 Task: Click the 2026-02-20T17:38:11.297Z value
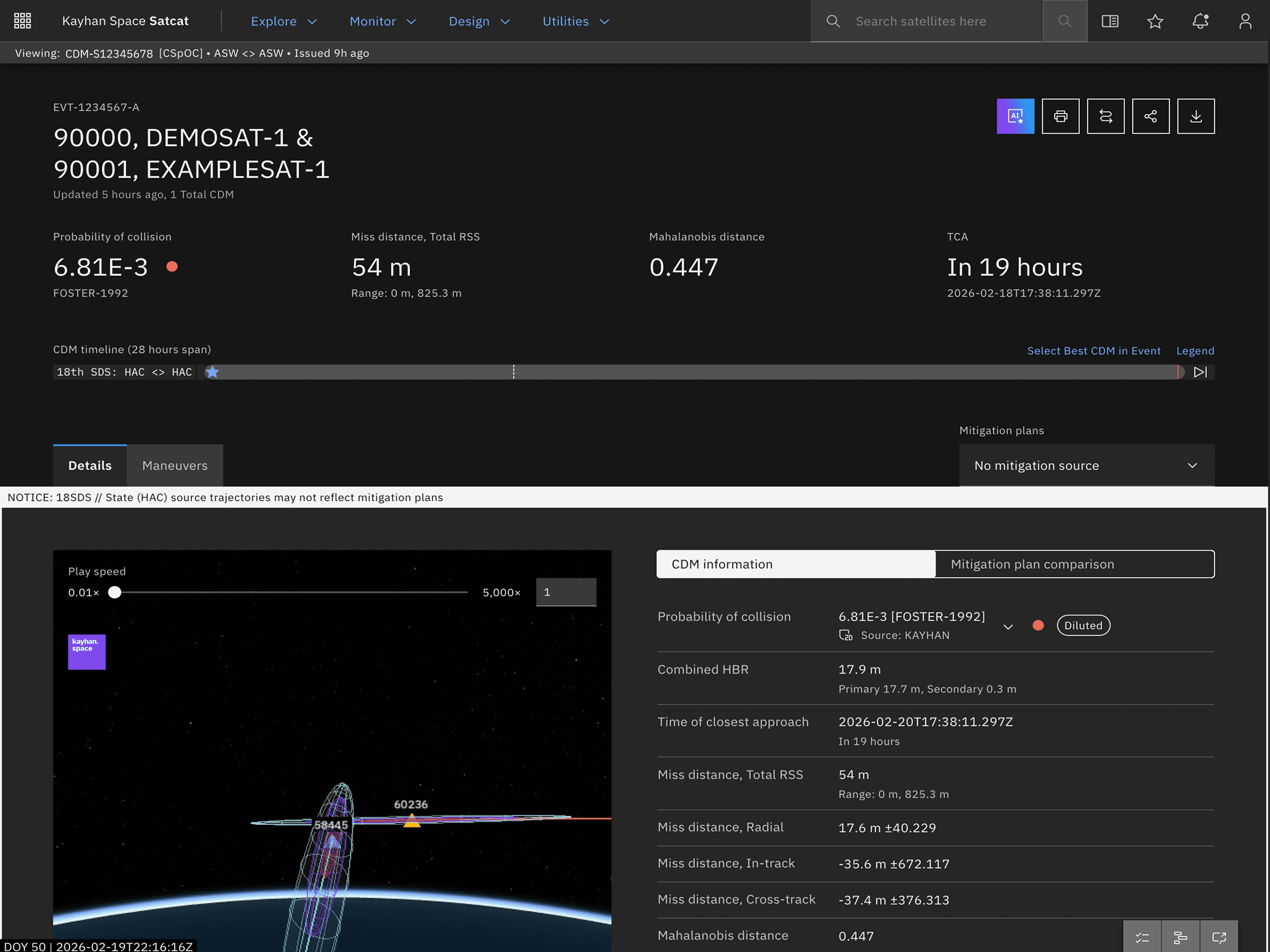pos(926,722)
